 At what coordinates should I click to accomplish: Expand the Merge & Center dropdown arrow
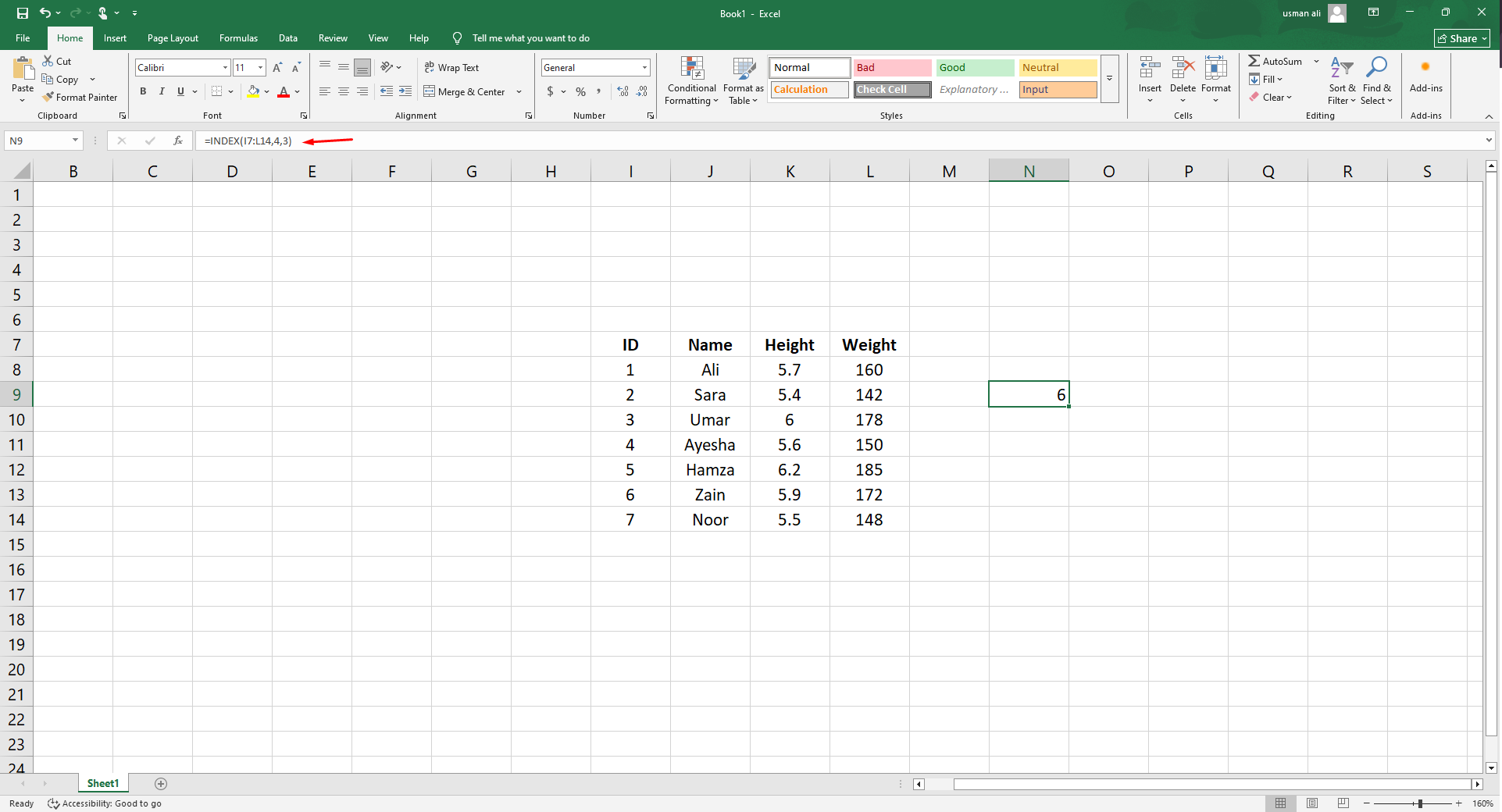click(x=519, y=92)
